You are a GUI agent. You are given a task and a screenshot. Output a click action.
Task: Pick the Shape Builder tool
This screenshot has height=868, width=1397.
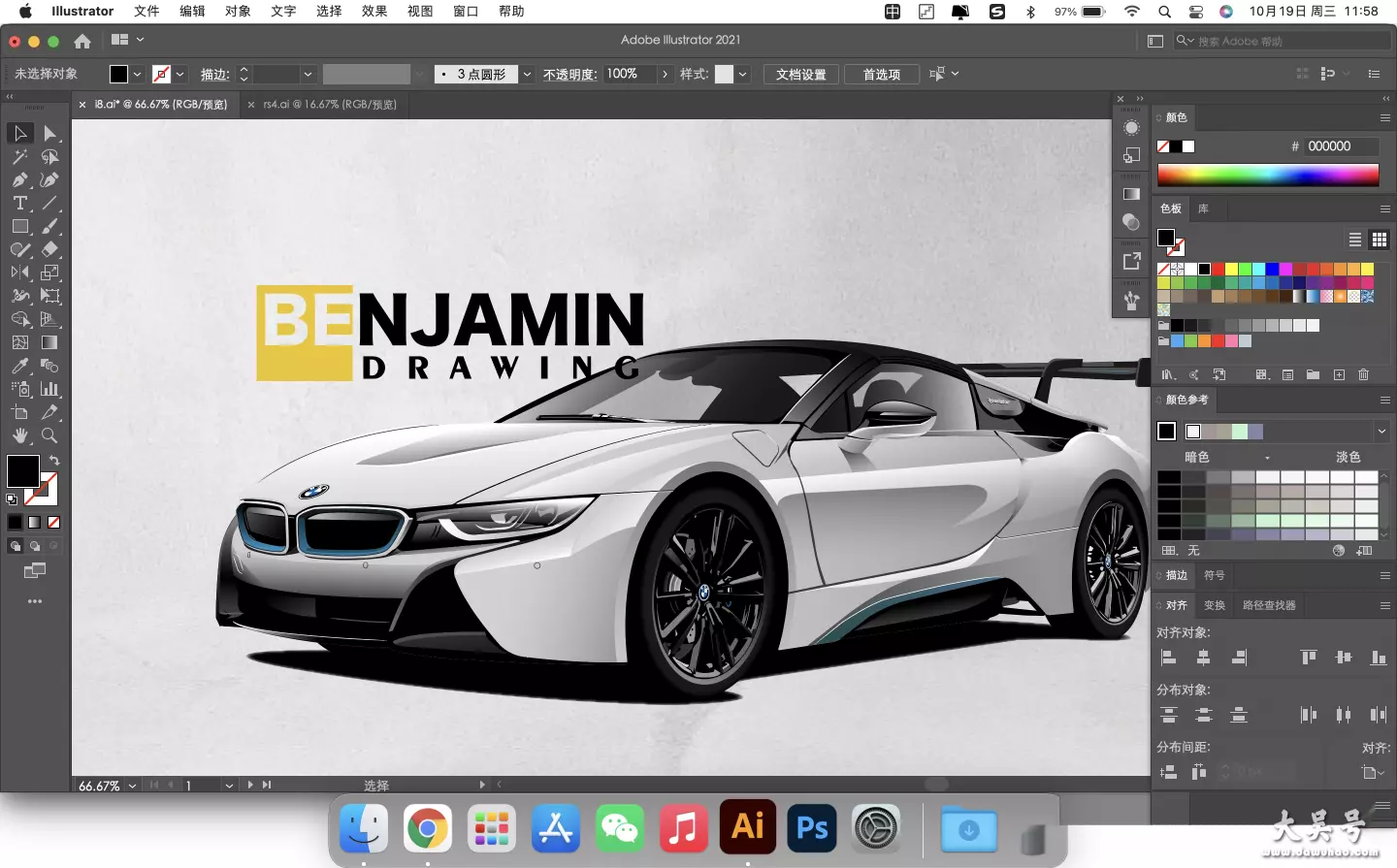(x=20, y=319)
